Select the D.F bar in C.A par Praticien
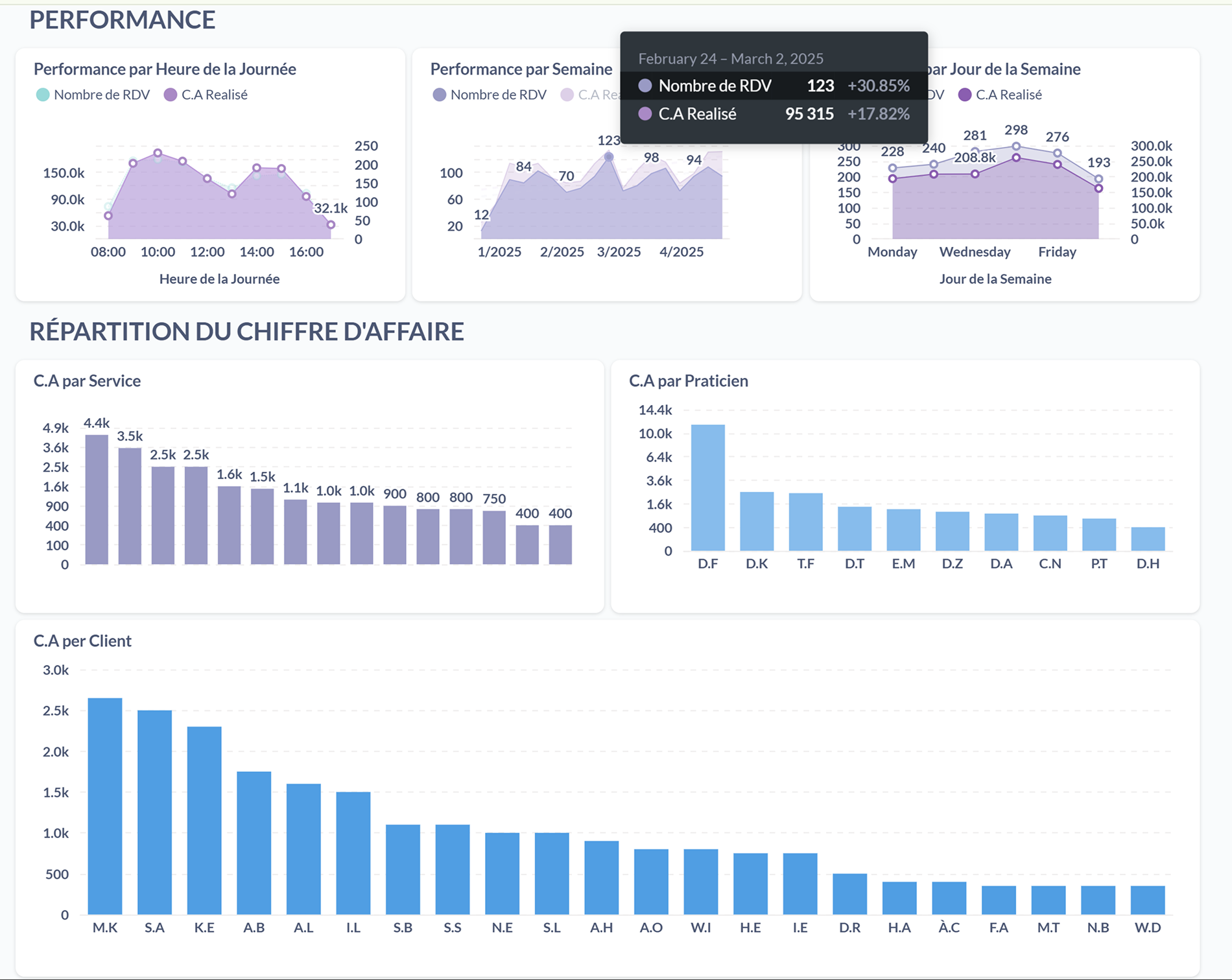Image resolution: width=1232 pixels, height=980 pixels. pos(707,487)
